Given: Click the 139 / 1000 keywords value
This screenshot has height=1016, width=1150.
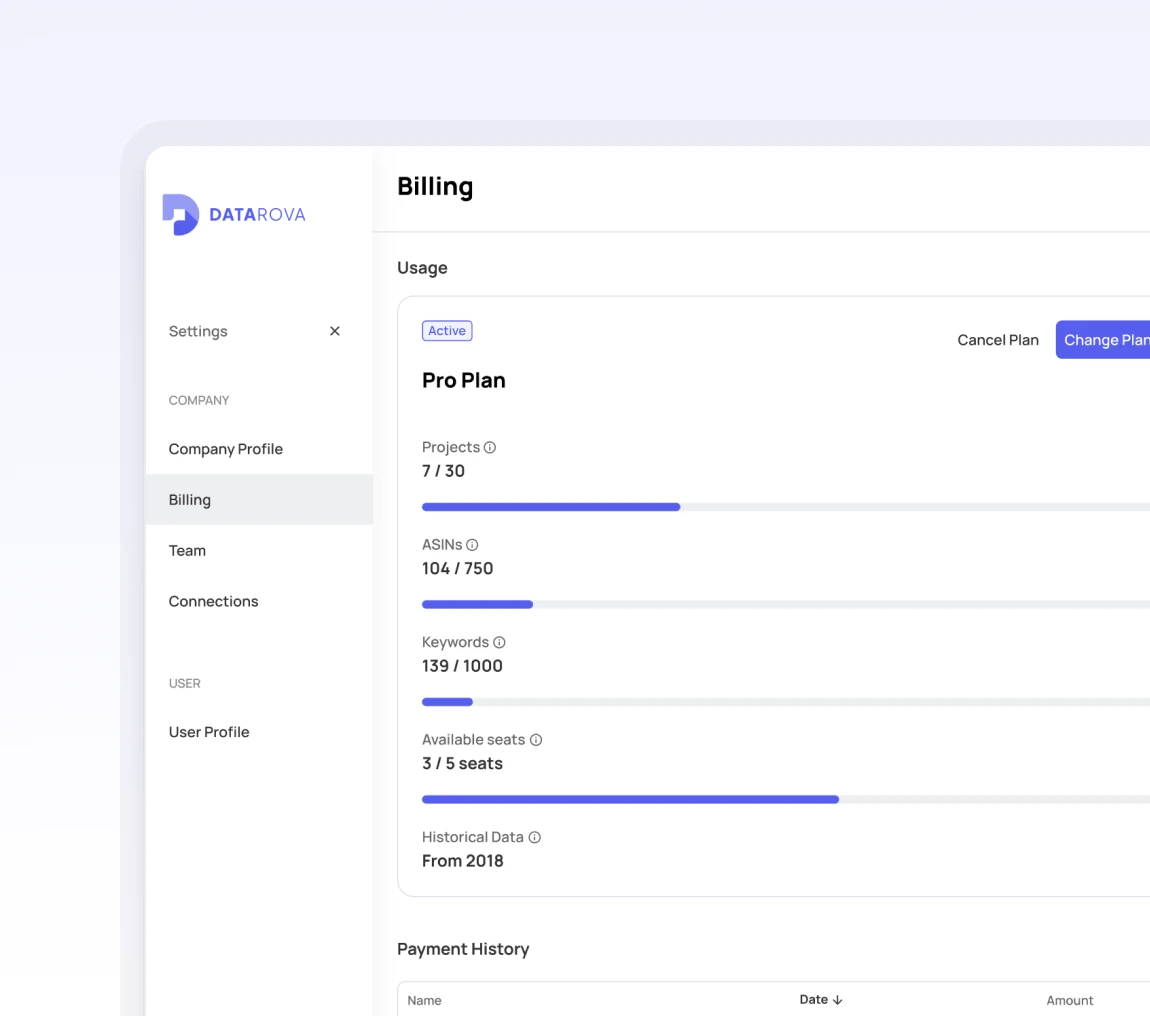Looking at the screenshot, I should [462, 666].
